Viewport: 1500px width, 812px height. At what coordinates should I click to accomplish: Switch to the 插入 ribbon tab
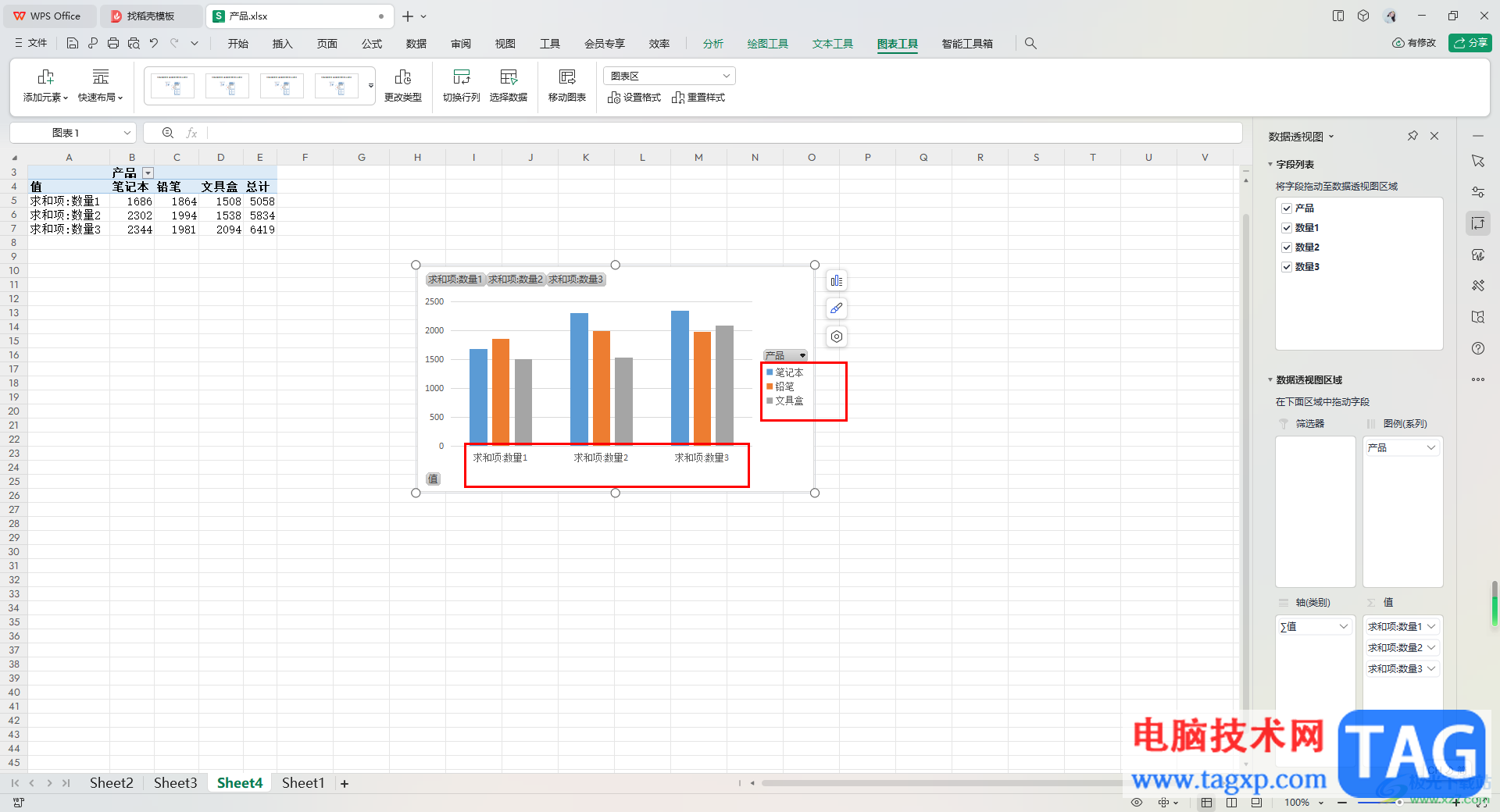tap(282, 44)
